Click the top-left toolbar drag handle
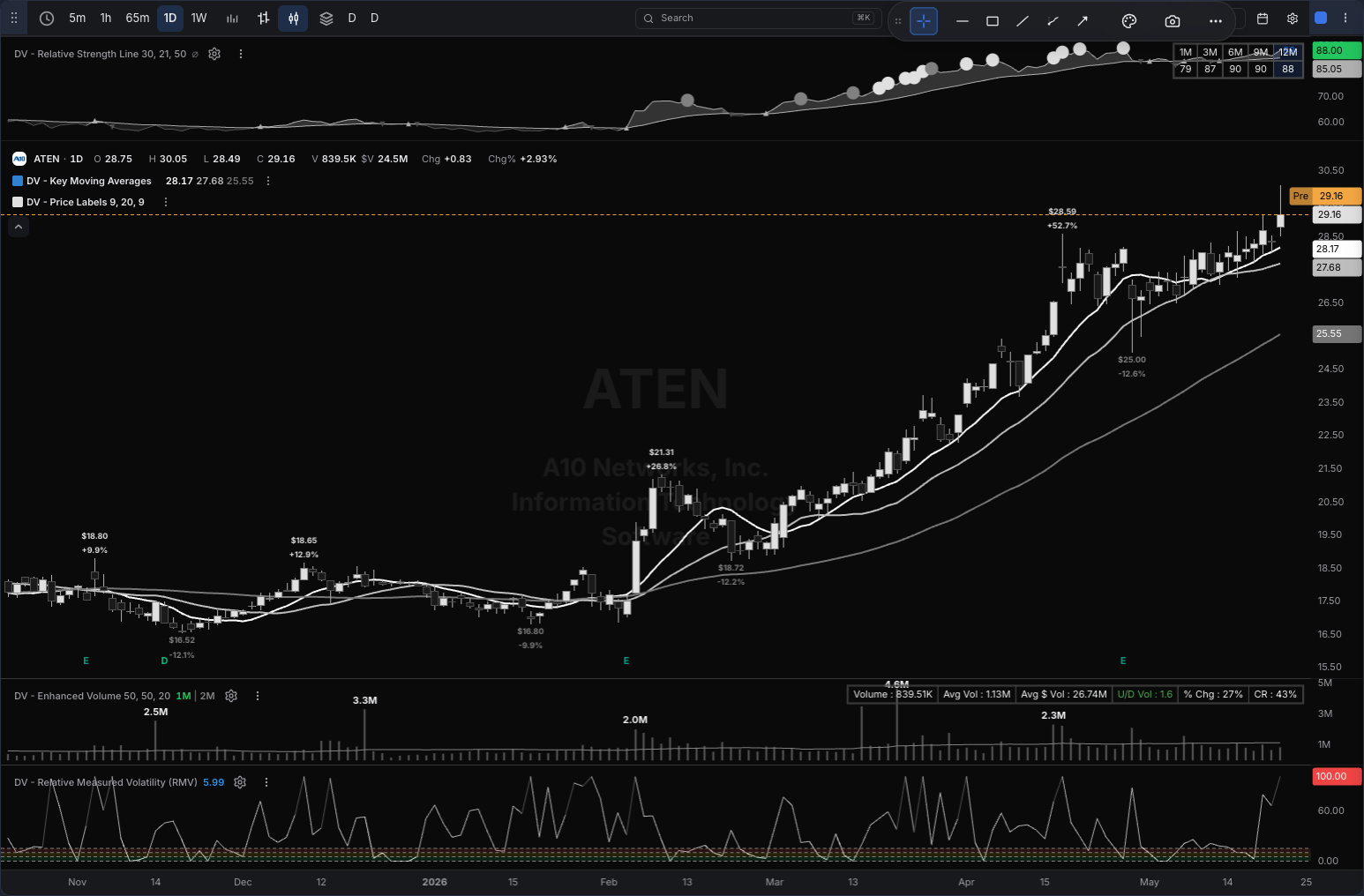The width and height of the screenshot is (1364, 896). coord(14,18)
